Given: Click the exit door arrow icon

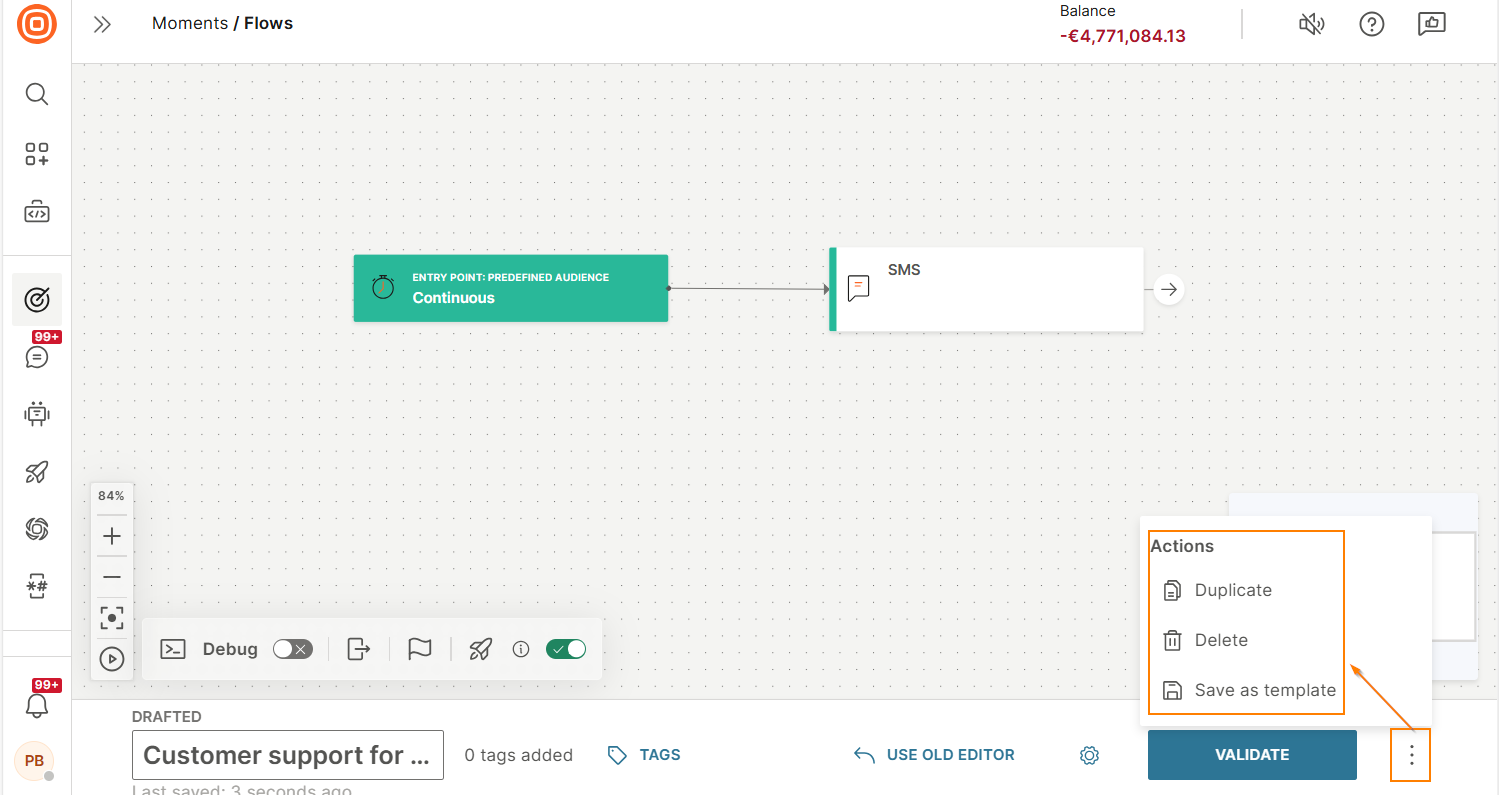Looking at the screenshot, I should pos(358,649).
